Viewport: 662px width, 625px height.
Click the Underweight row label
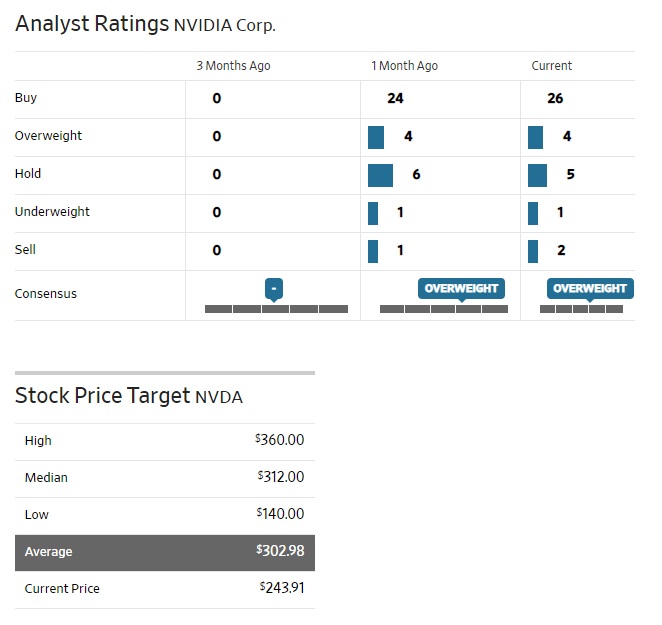tap(52, 212)
